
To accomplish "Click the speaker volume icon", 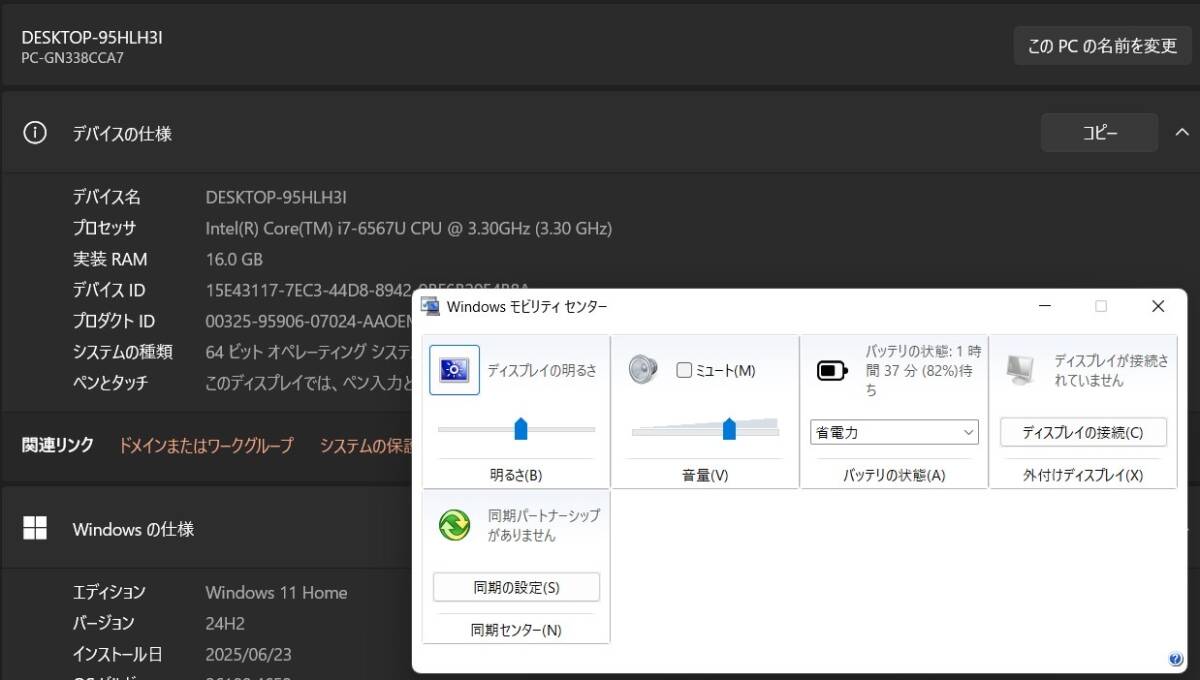I will point(642,370).
